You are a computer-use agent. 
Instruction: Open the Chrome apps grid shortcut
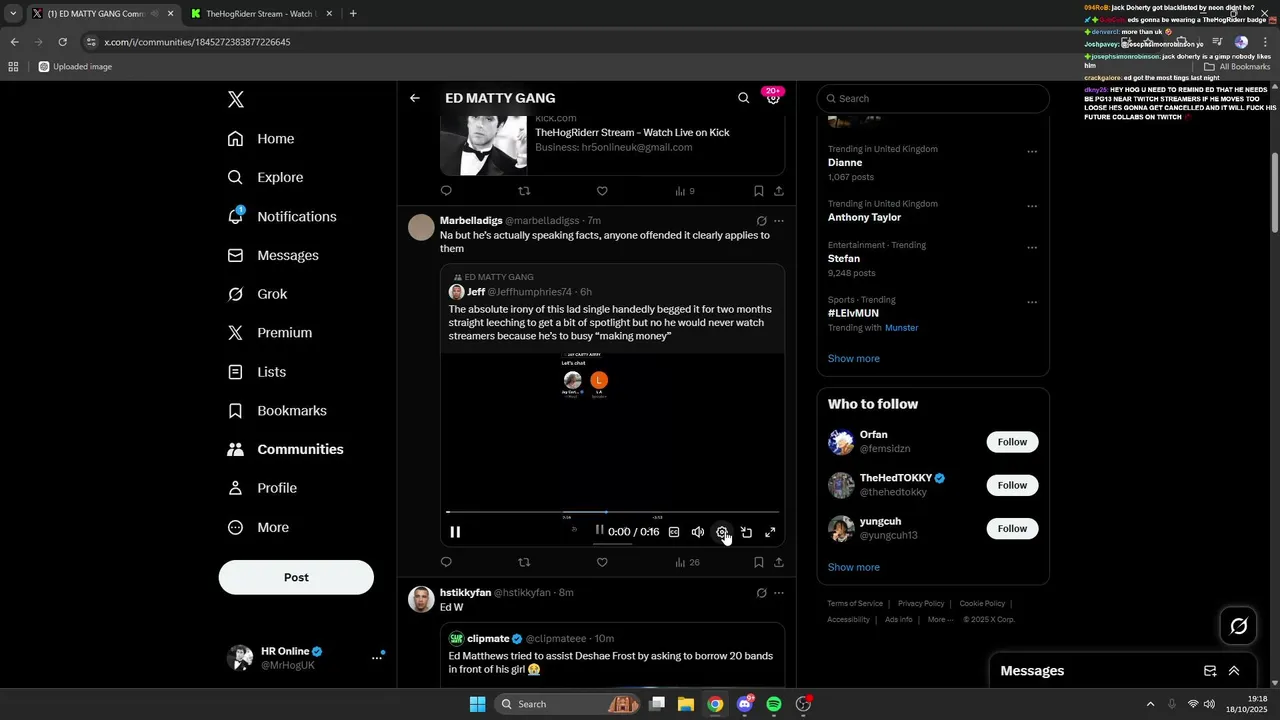point(13,67)
